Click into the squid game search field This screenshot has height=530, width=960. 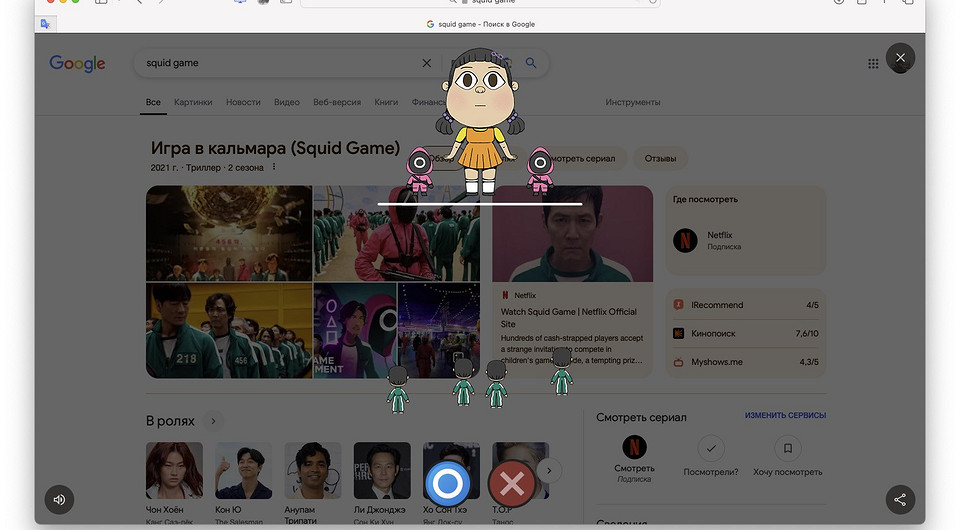[x=270, y=63]
